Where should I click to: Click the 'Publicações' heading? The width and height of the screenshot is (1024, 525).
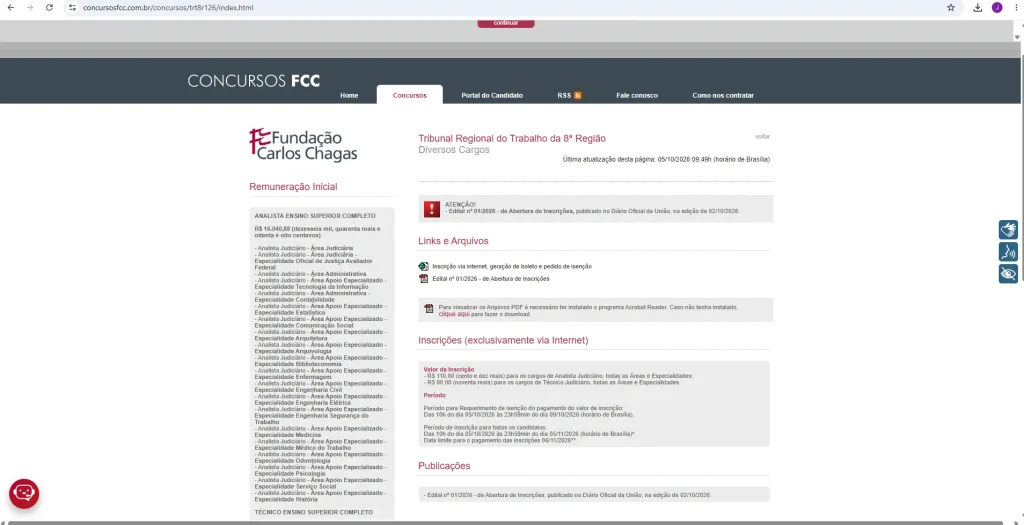(x=444, y=466)
